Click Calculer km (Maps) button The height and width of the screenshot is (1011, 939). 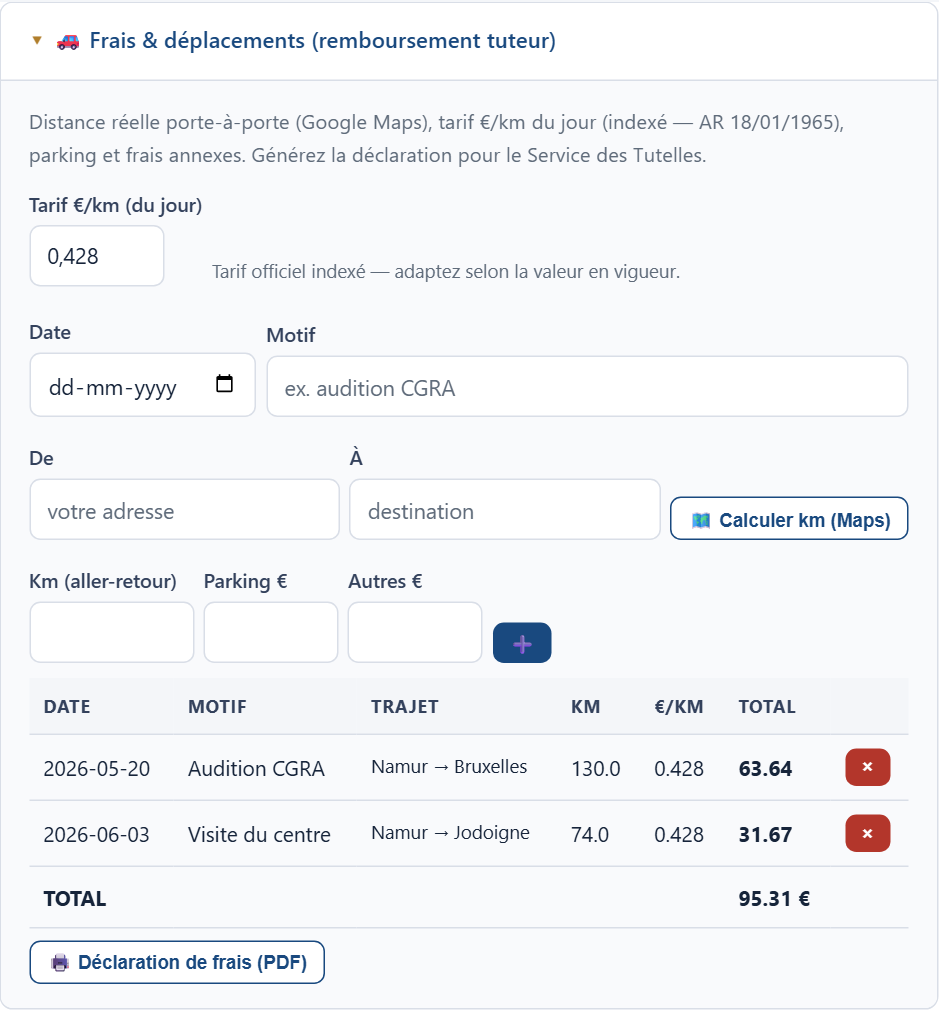tap(789, 518)
